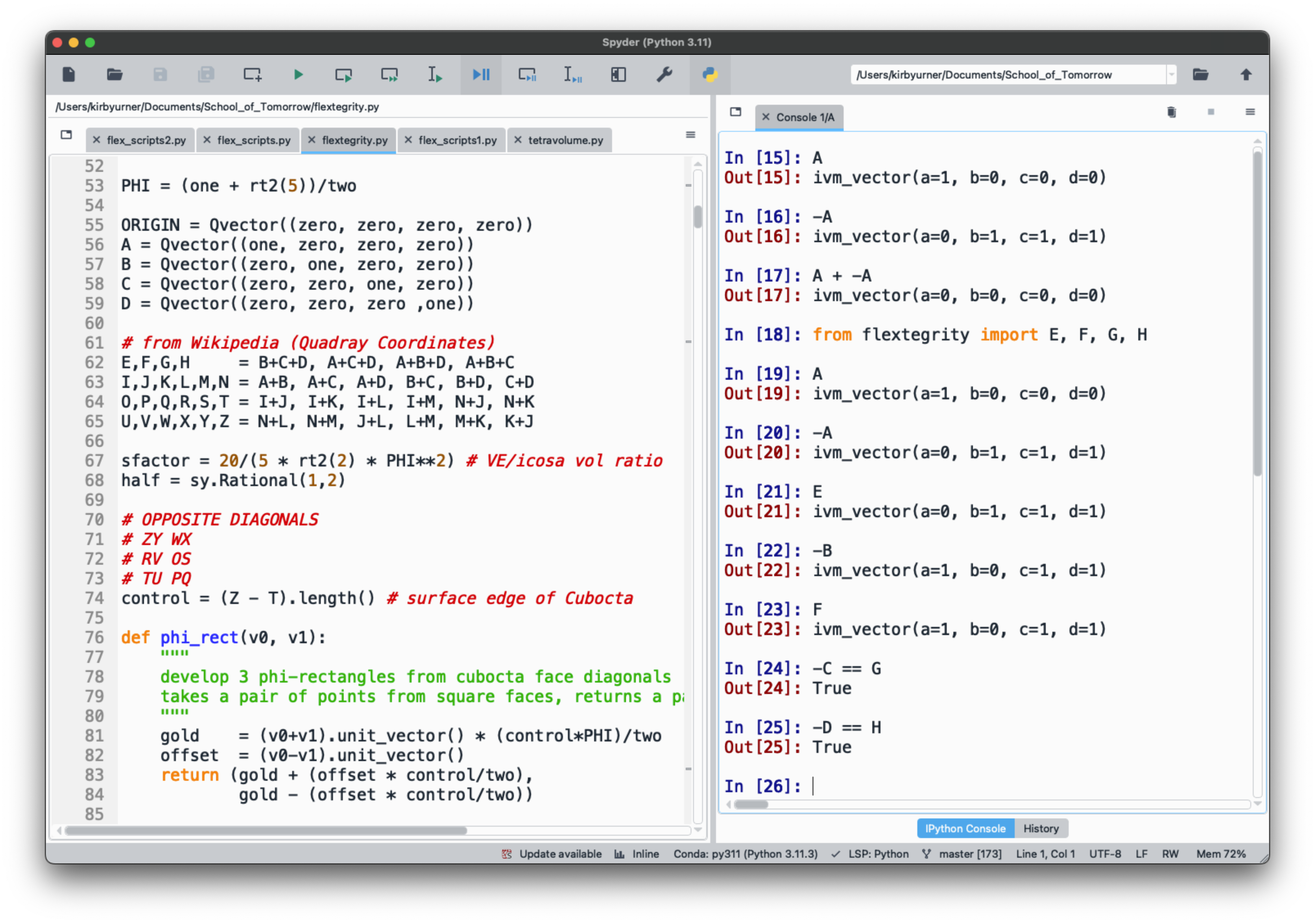The image size is (1315, 924).
Task: Close the flex_scripts.py tab
Action: [207, 140]
